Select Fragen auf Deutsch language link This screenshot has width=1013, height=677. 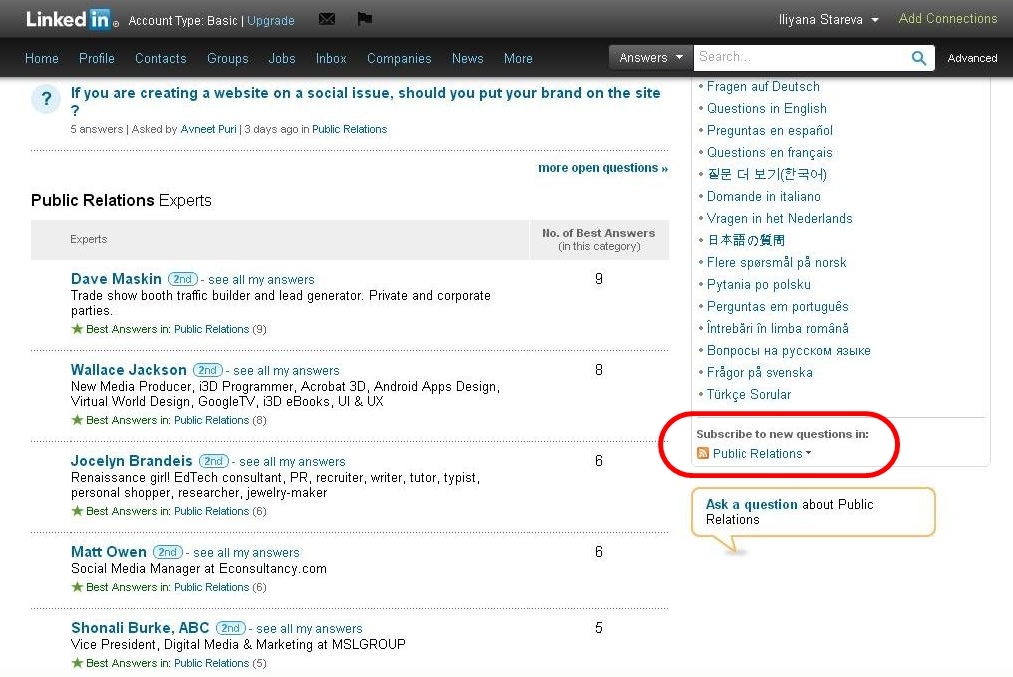tap(763, 87)
